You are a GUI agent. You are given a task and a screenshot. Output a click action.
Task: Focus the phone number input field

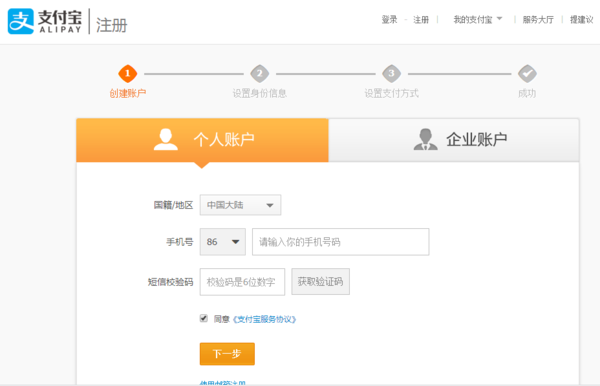(341, 242)
